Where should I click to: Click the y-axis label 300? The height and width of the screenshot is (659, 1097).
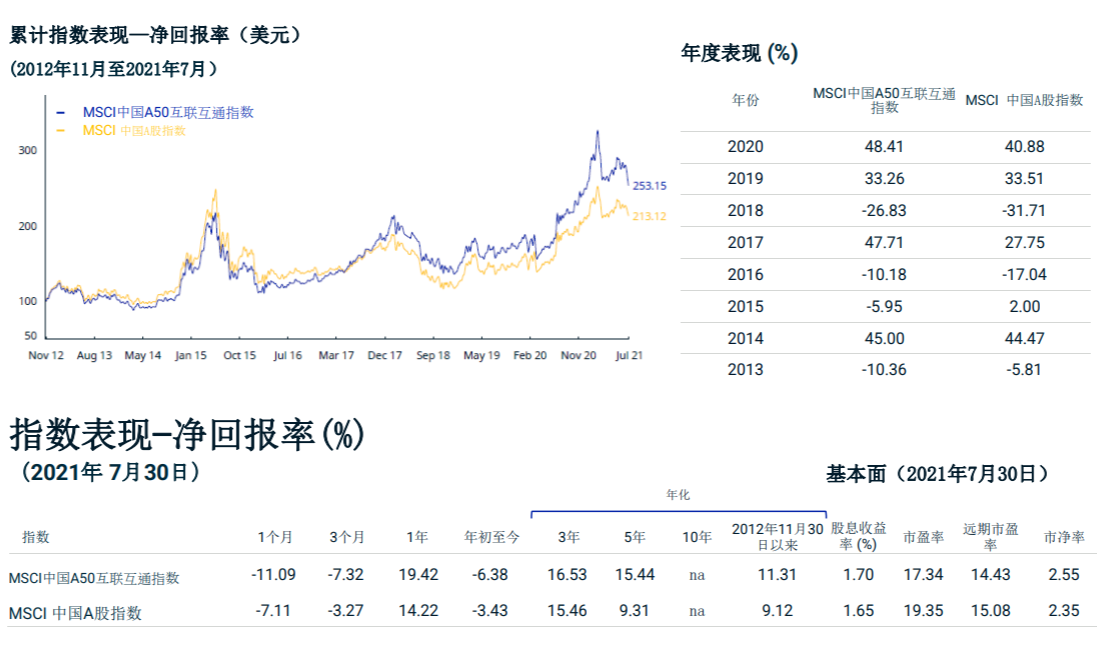coord(27,150)
